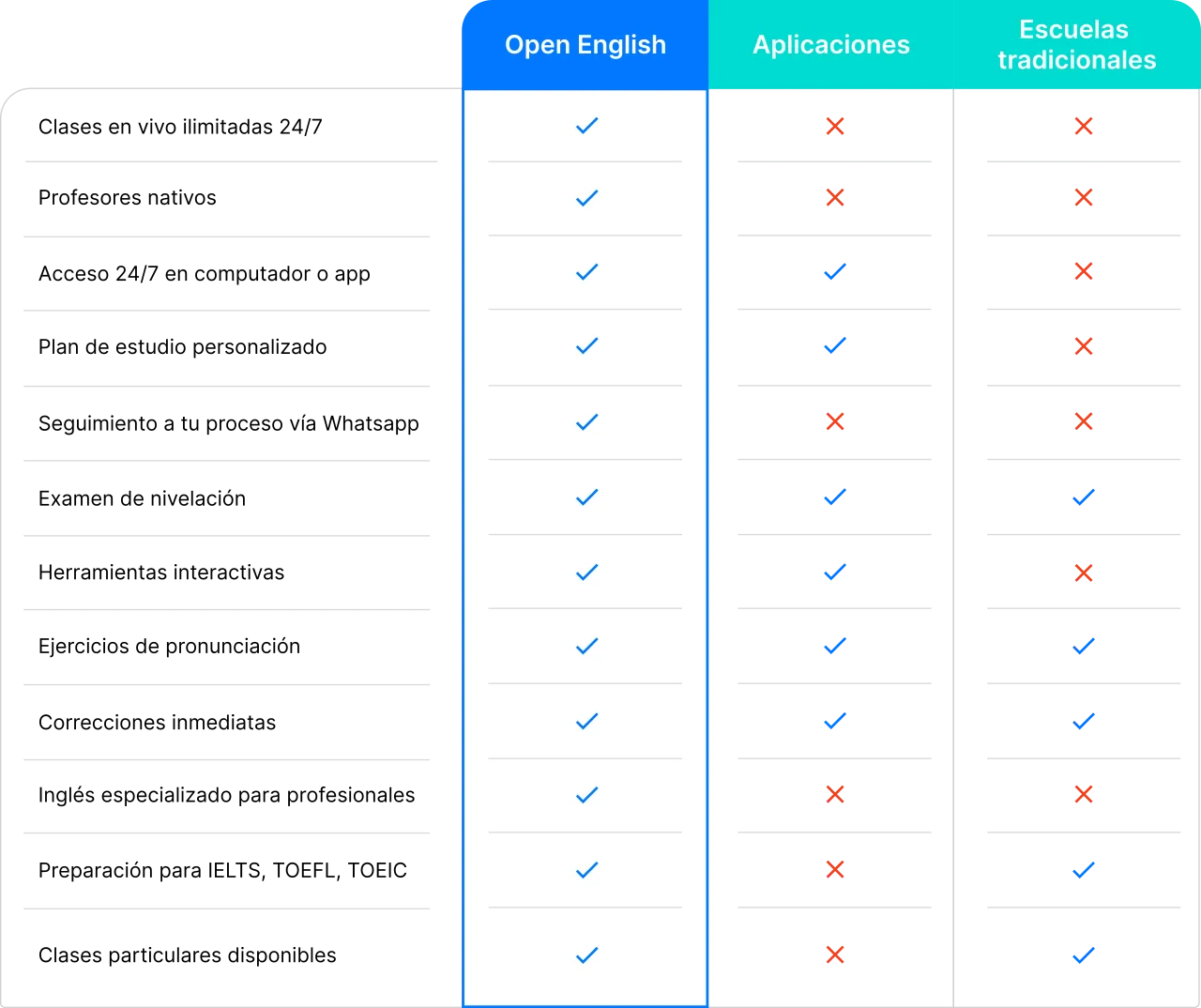The image size is (1201, 1008).
Task: Click the seventh-row red X under Escuelas tradicionales
Action: [1084, 573]
